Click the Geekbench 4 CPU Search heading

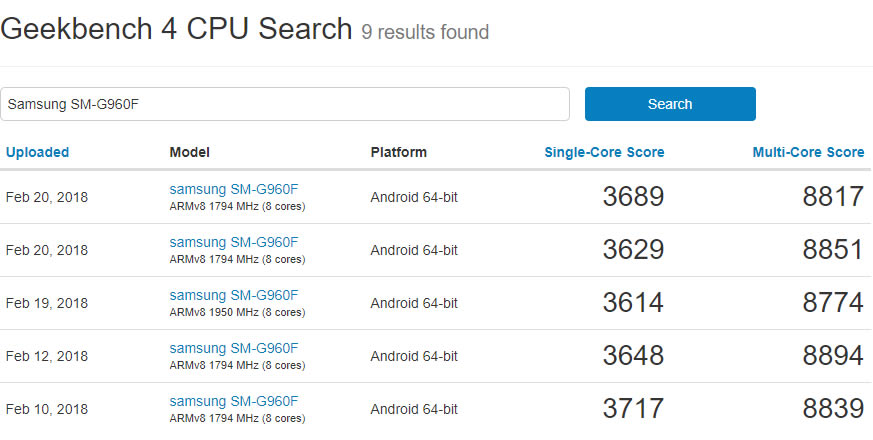pos(176,29)
